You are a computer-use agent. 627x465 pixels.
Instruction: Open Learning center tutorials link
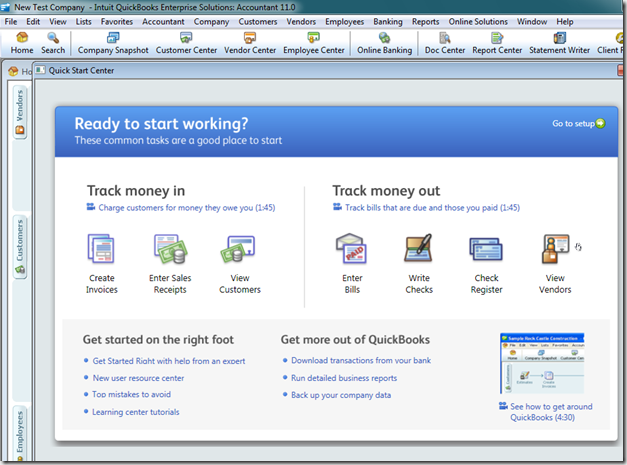136,412
